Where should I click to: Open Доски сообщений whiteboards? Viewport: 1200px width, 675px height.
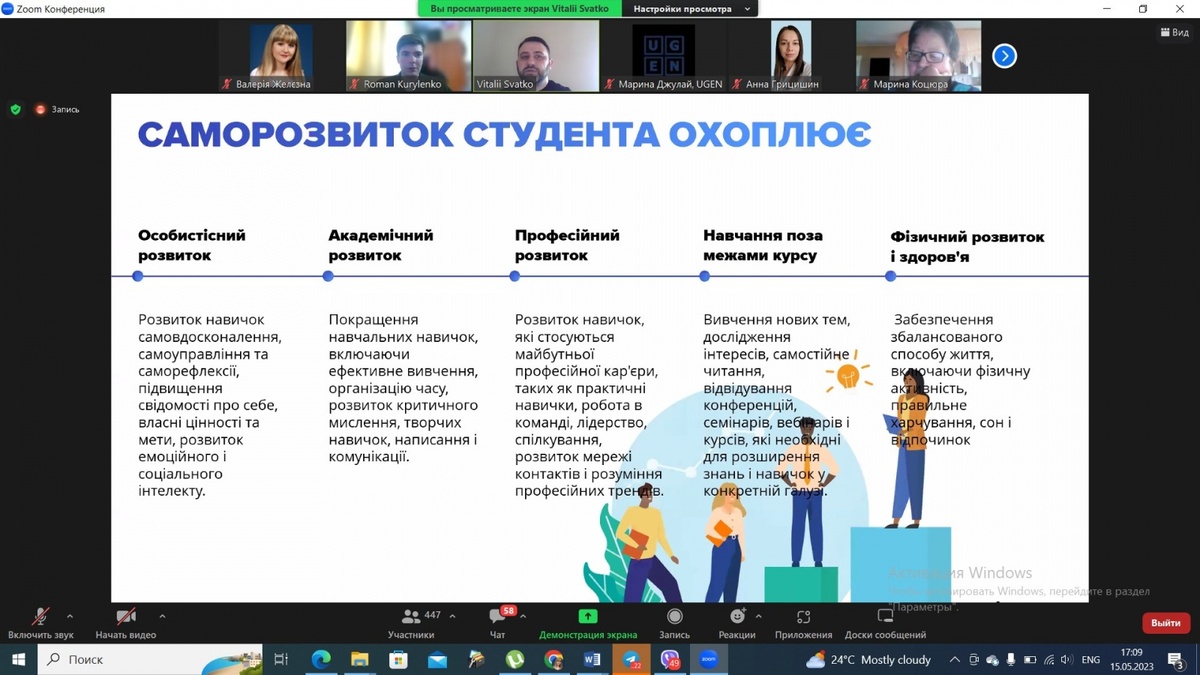tap(885, 623)
